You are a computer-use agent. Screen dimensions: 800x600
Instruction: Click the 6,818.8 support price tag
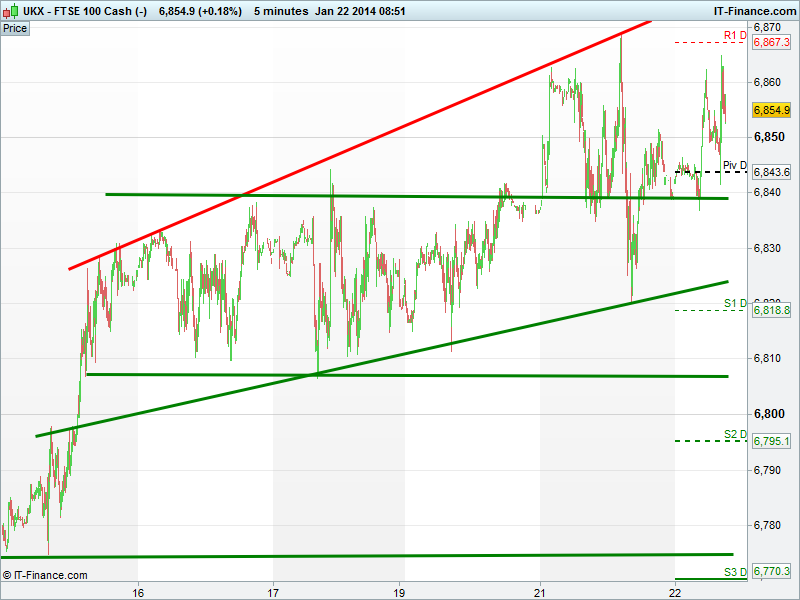[771, 311]
